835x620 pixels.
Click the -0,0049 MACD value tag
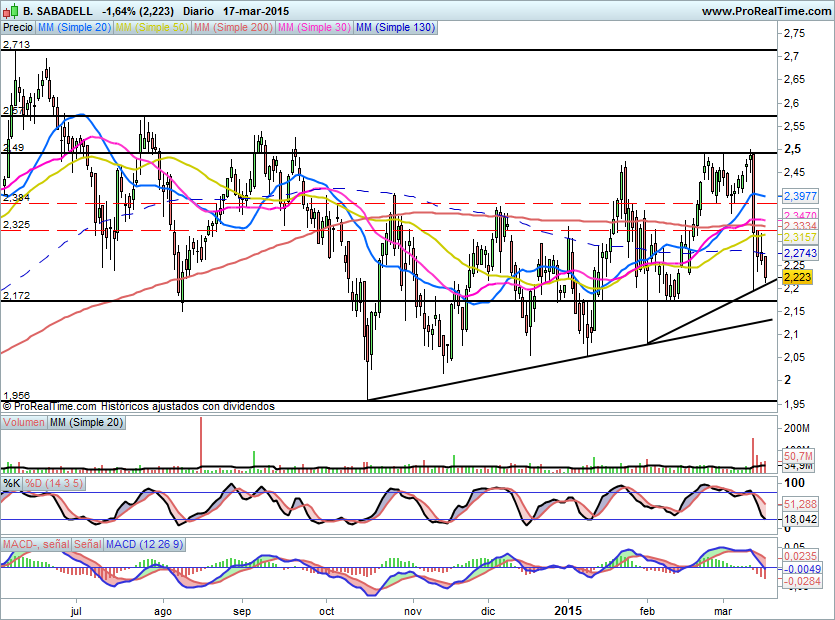coord(801,569)
